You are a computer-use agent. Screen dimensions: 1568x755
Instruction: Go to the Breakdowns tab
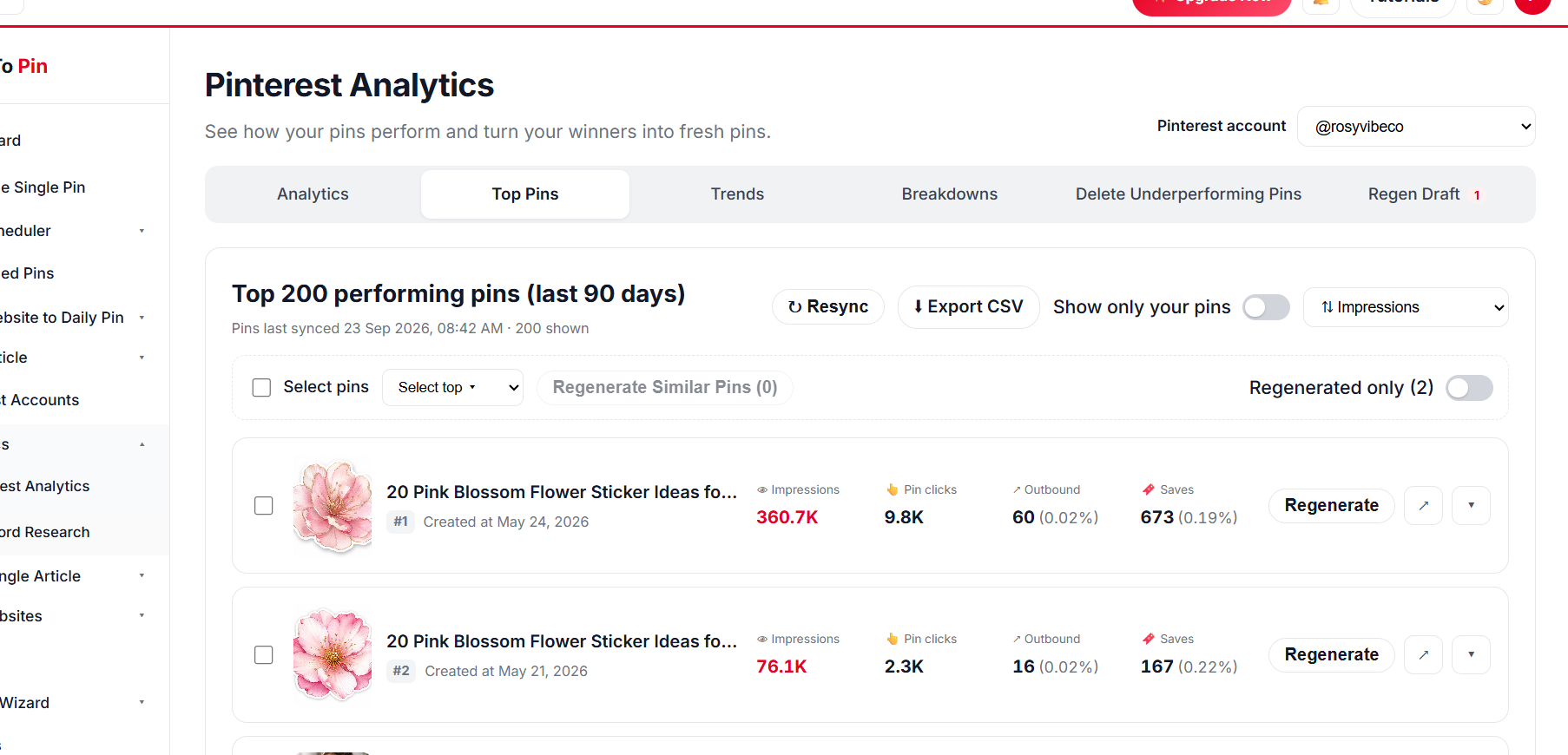950,194
